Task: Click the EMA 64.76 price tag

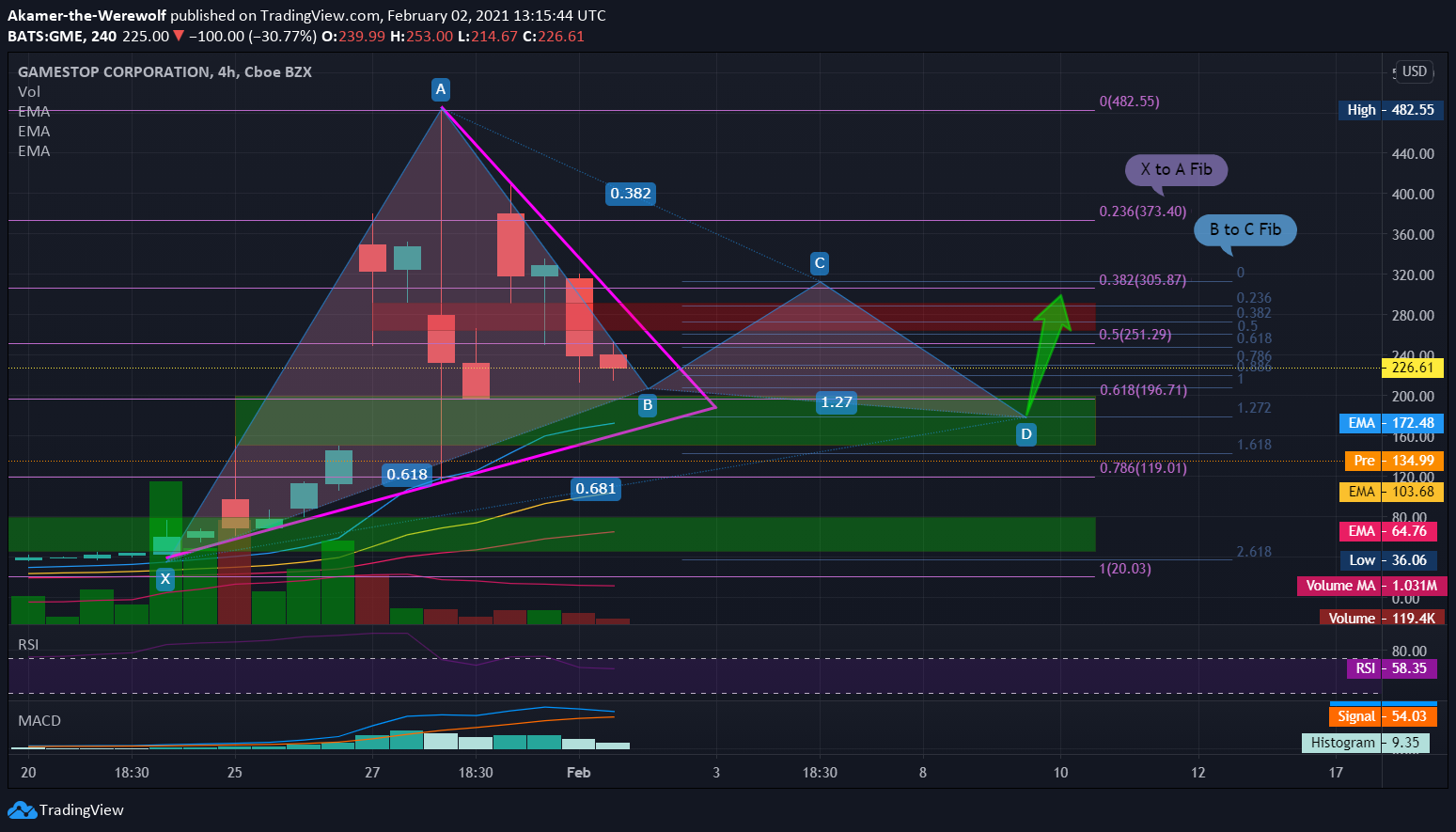Action: tap(1390, 531)
